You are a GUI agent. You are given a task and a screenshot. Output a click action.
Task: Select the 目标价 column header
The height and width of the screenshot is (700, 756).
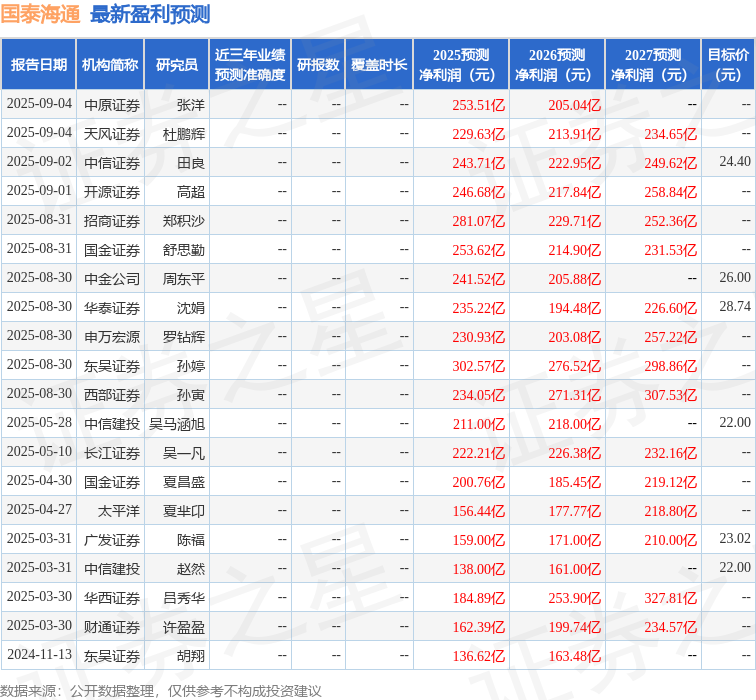coord(728,65)
